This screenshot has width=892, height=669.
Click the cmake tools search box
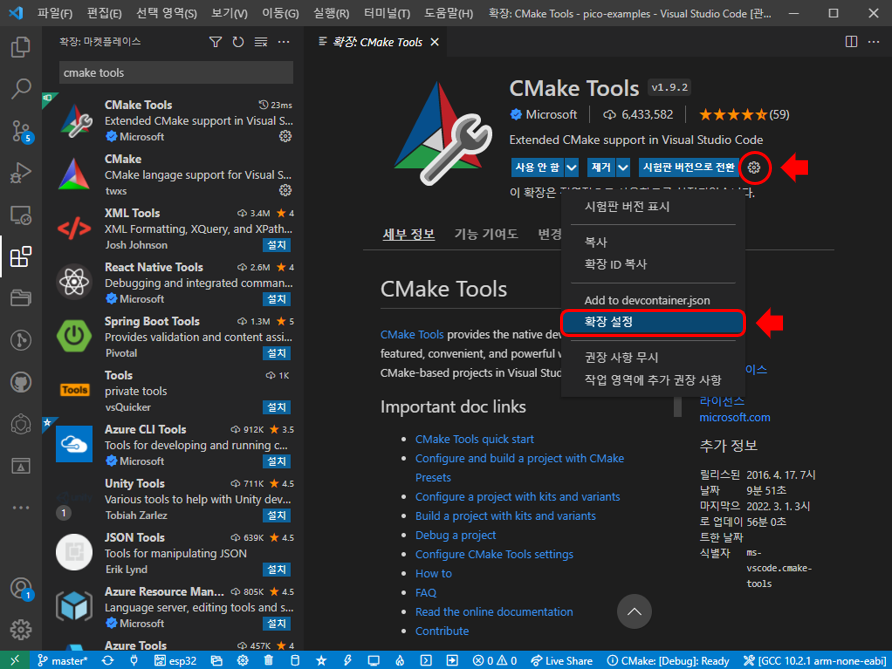point(176,73)
